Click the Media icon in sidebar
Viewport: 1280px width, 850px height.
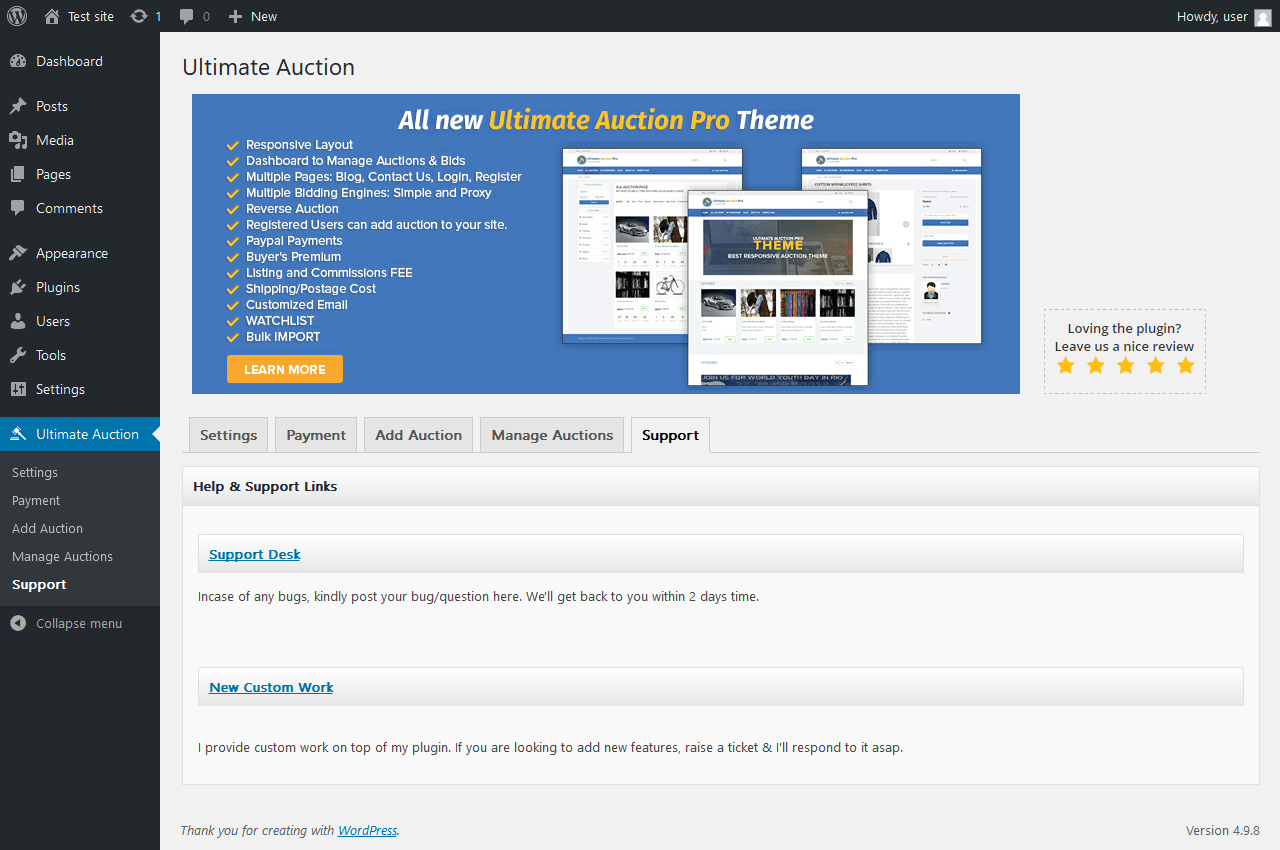[18, 140]
